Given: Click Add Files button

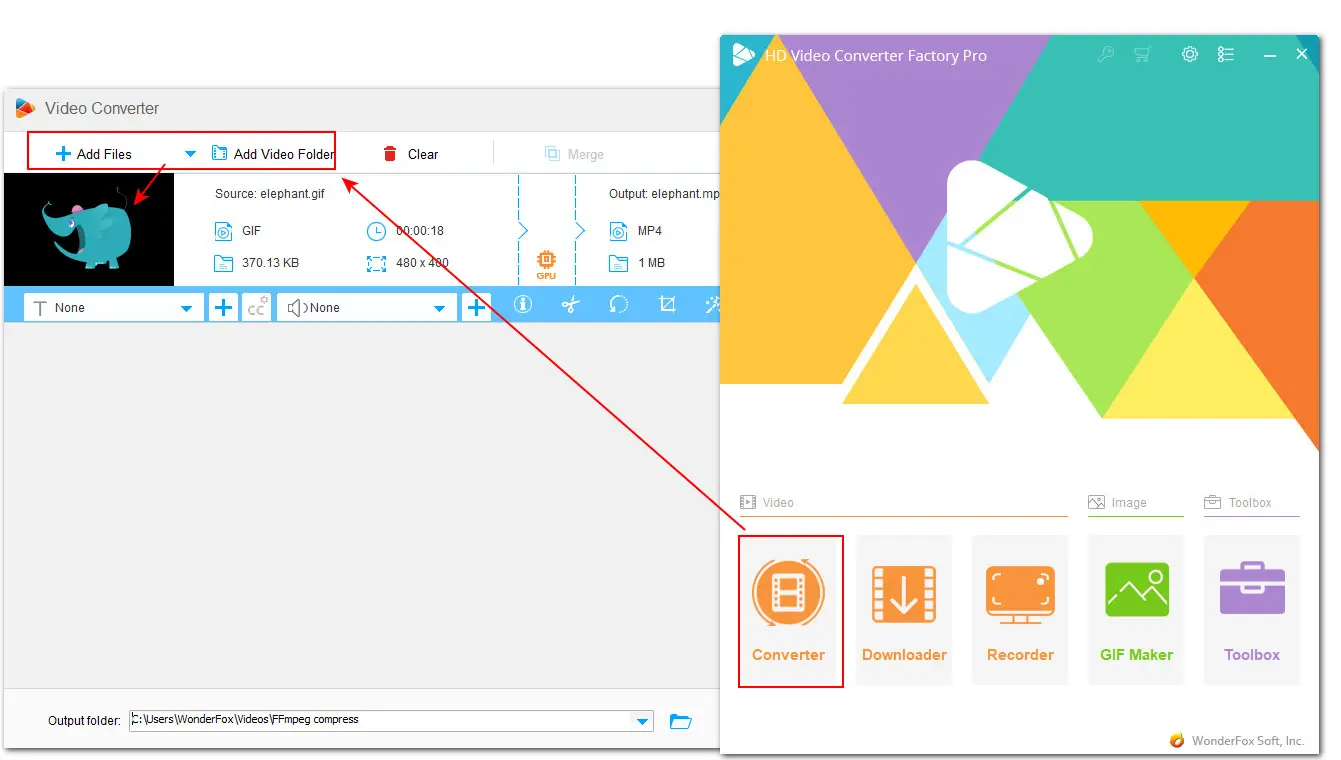Looking at the screenshot, I should pos(93,154).
